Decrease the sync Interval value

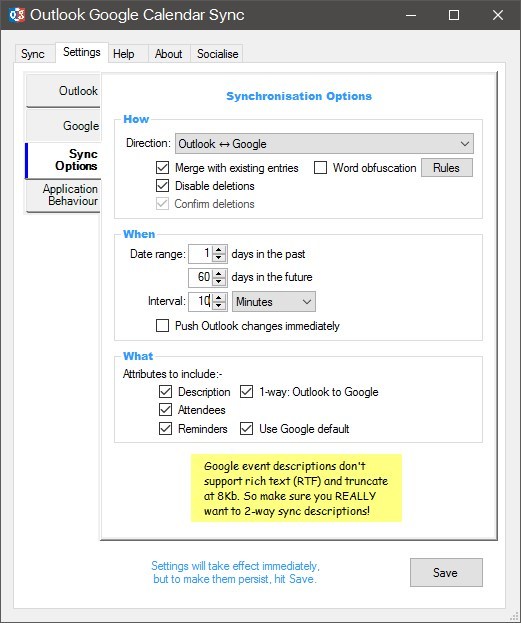point(219,306)
